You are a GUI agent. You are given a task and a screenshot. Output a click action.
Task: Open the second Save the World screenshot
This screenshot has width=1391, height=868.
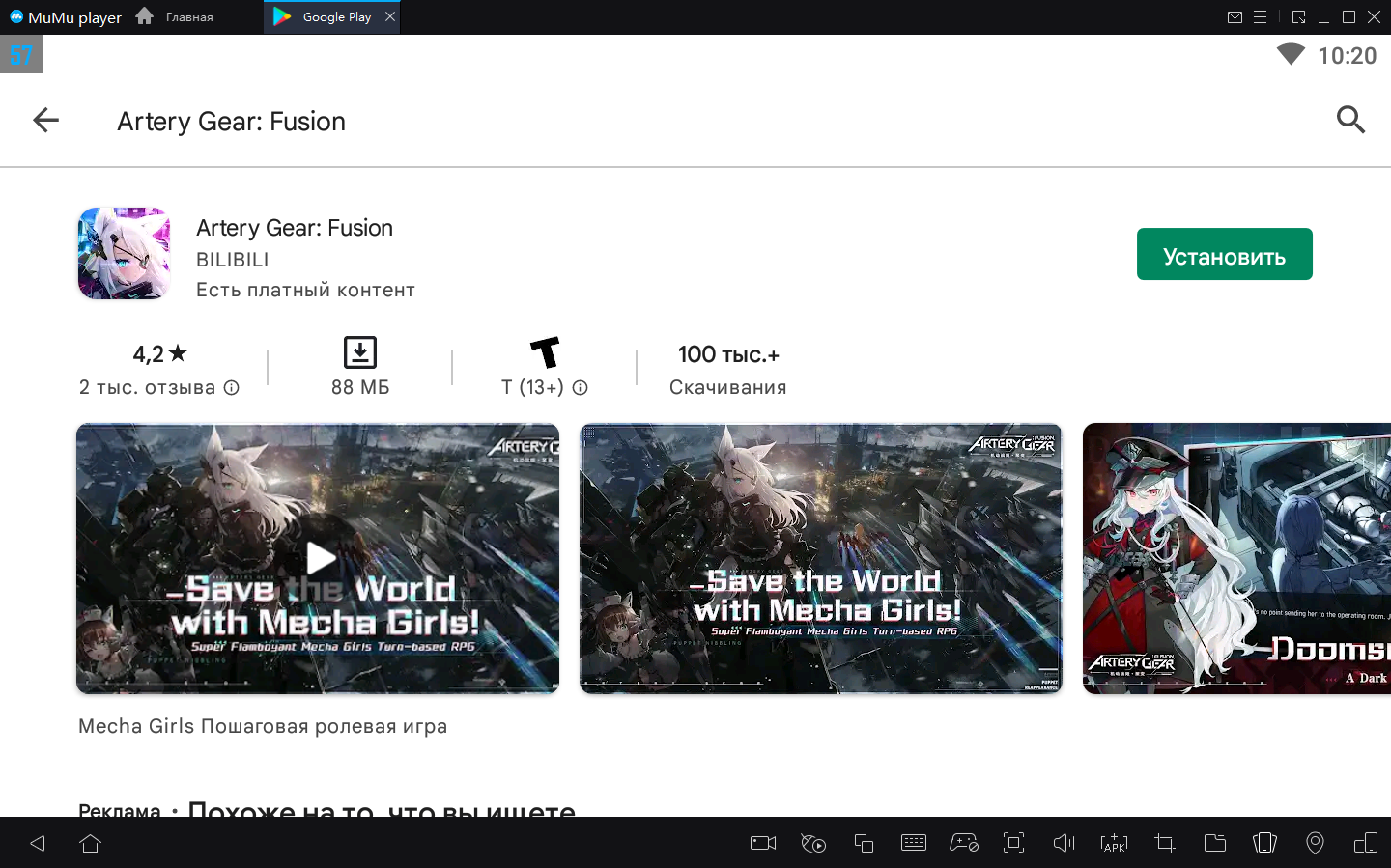pyautogui.click(x=820, y=558)
